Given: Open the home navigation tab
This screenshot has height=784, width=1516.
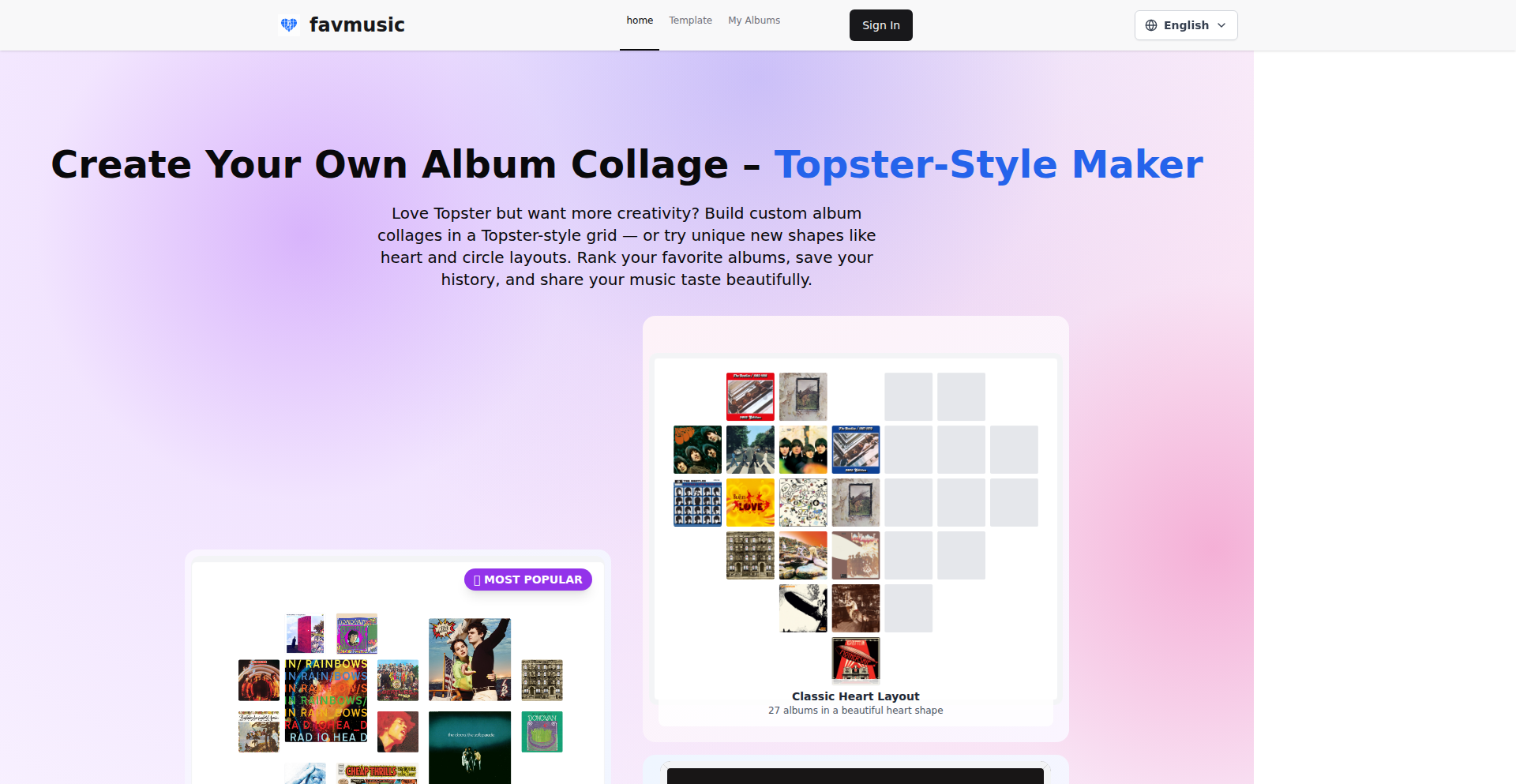Looking at the screenshot, I should [640, 21].
